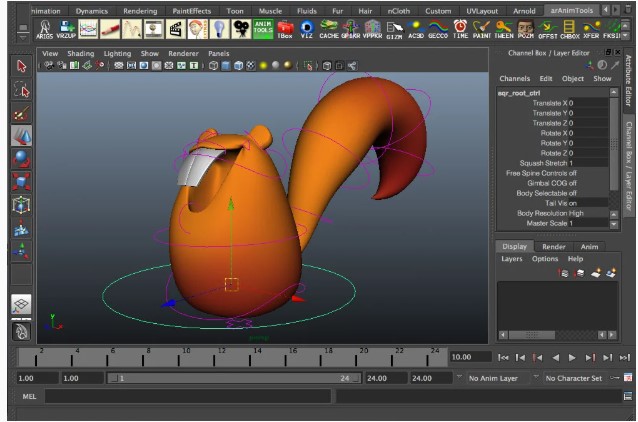Toggle Body Selectable attribute
638x422 pixels.
[x=553, y=193]
